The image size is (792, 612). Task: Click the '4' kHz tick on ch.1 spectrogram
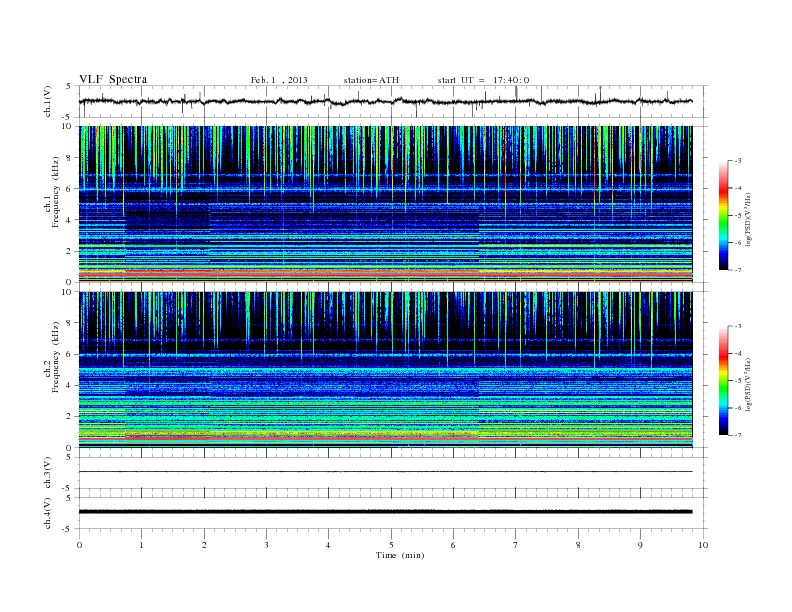coord(69,220)
